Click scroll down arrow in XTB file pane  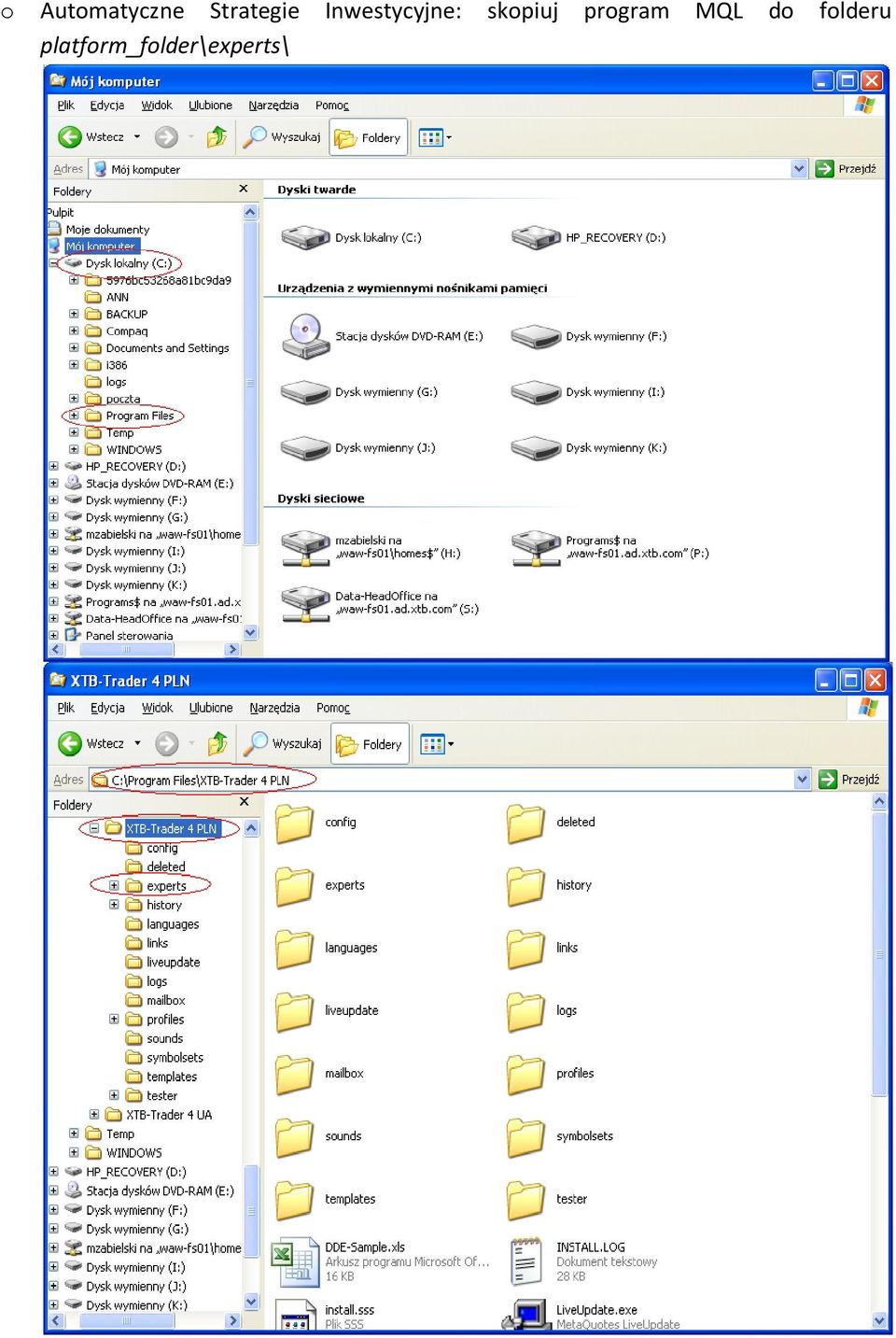[x=879, y=1320]
